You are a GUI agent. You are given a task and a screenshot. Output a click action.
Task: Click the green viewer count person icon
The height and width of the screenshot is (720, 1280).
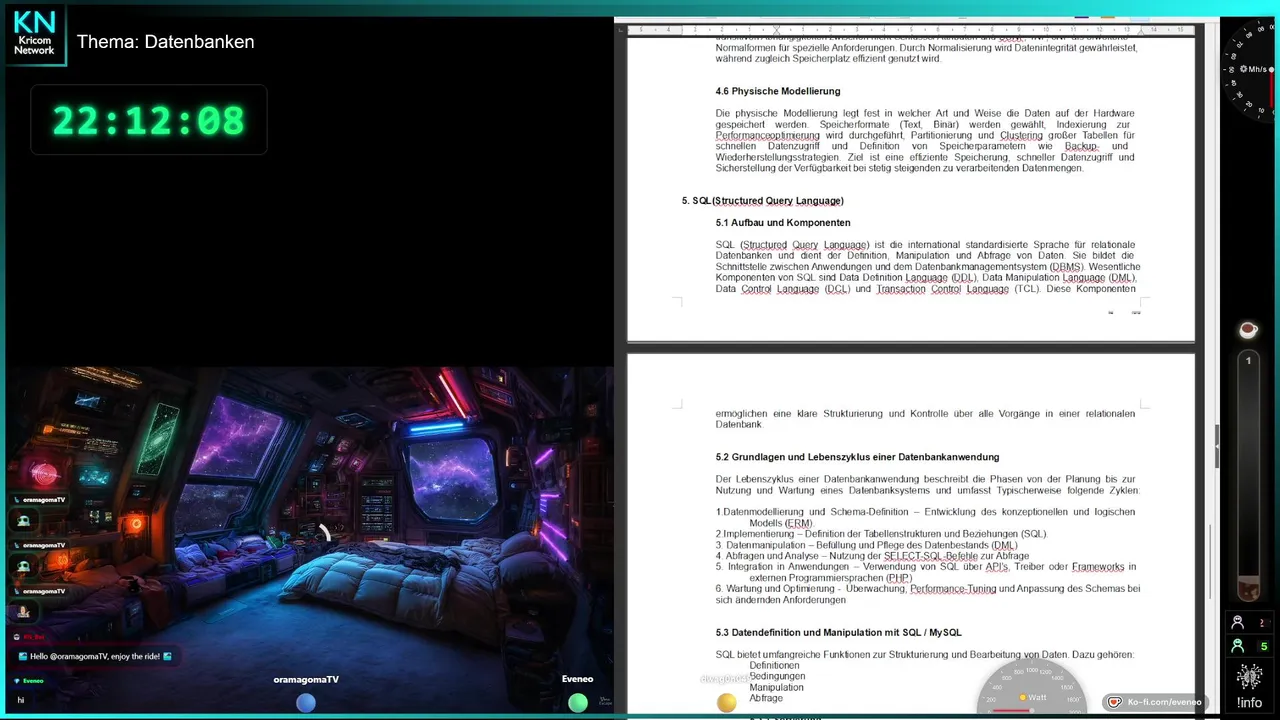[1238, 646]
